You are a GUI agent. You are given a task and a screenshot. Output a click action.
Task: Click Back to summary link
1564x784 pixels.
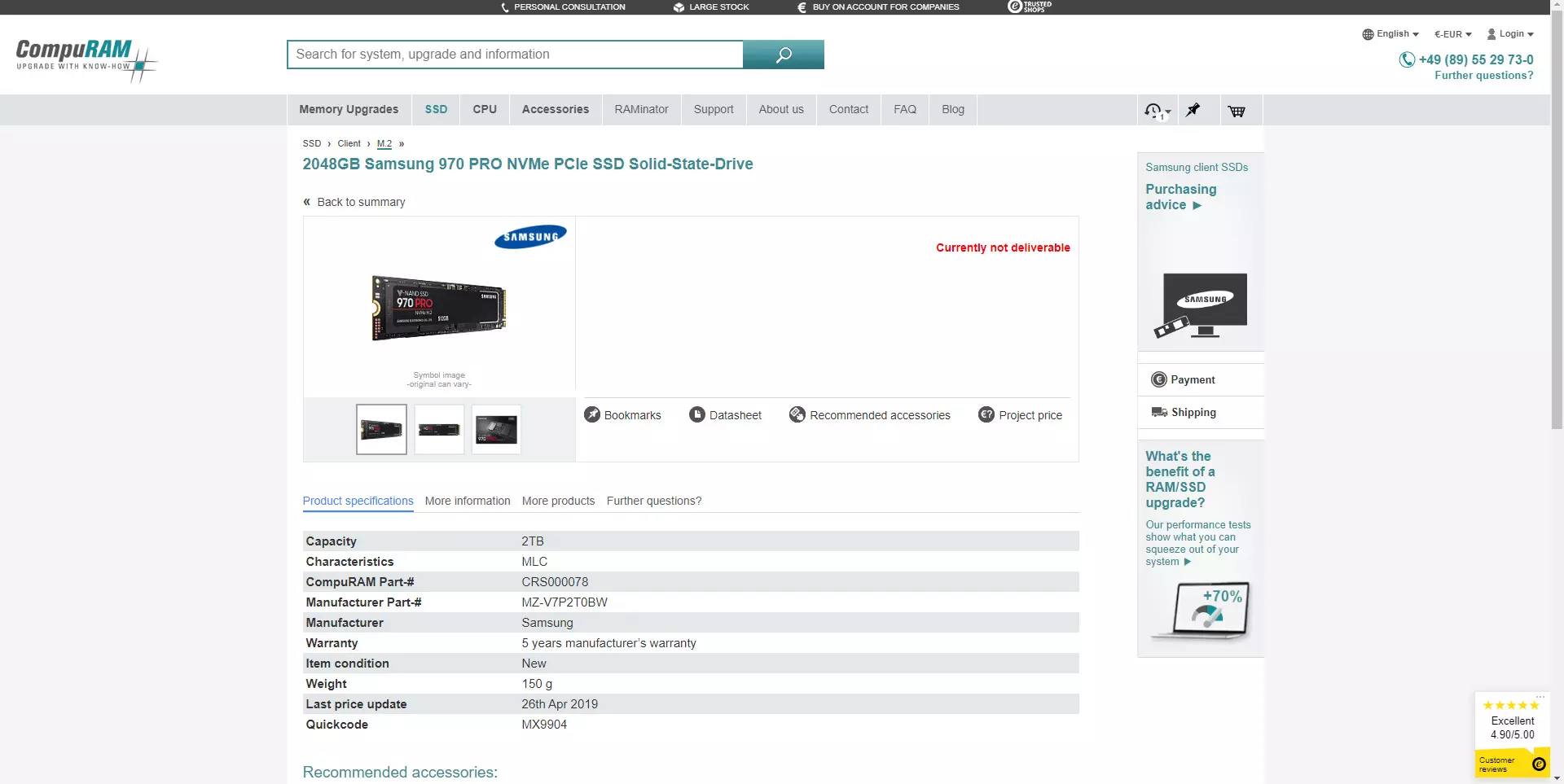point(361,202)
